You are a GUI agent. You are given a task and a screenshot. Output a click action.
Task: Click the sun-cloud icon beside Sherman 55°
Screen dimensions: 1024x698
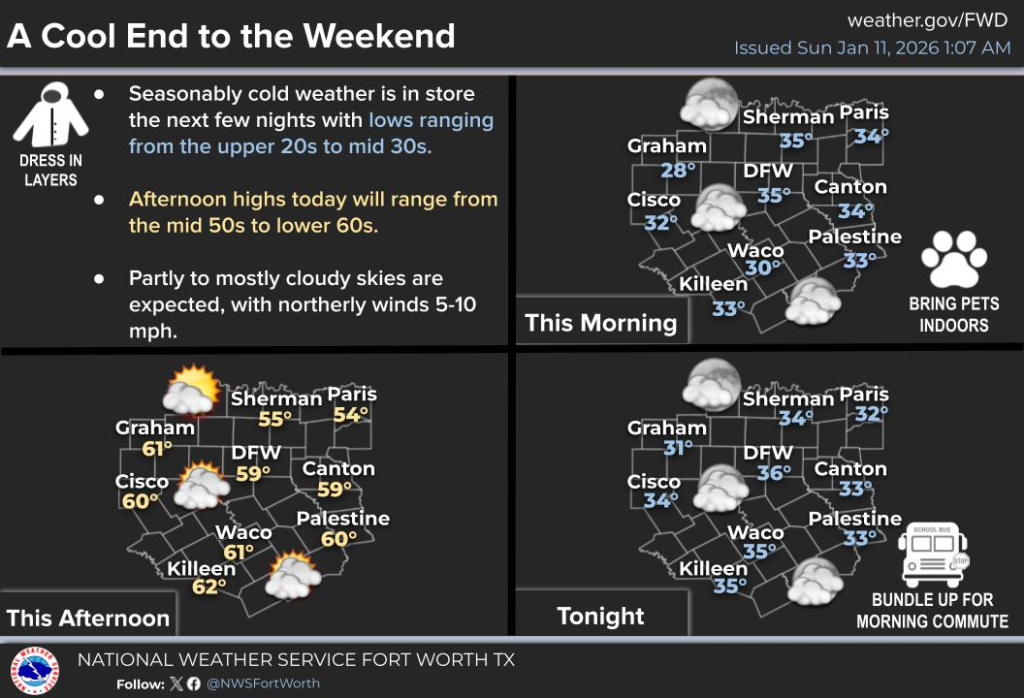tap(191, 390)
